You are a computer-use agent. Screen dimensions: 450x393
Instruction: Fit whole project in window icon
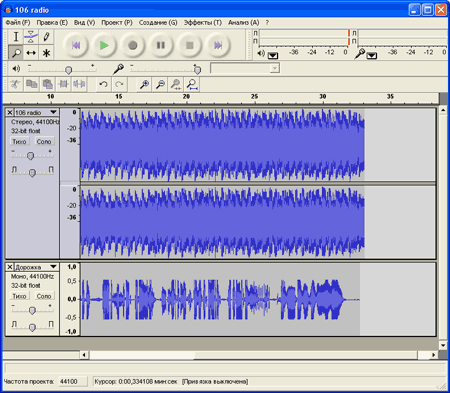(192, 84)
